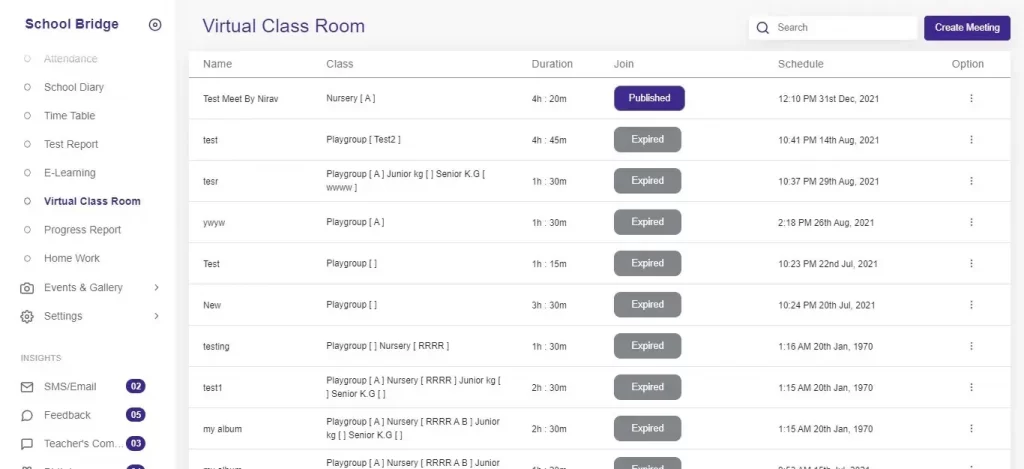The width and height of the screenshot is (1024, 469).
Task: Click the School Bridge logo title
Action: point(72,24)
